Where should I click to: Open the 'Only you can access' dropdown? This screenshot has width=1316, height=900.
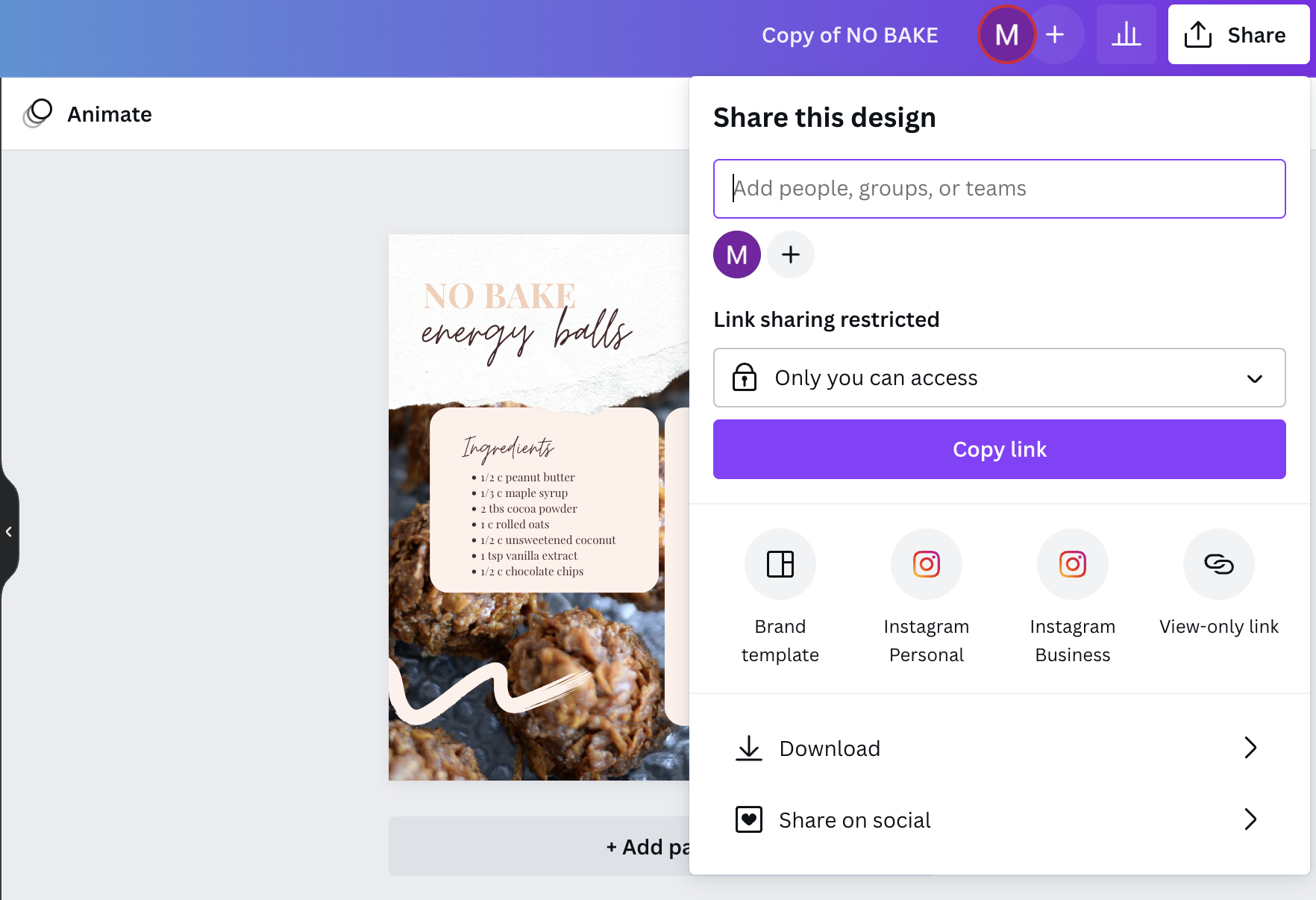point(999,378)
